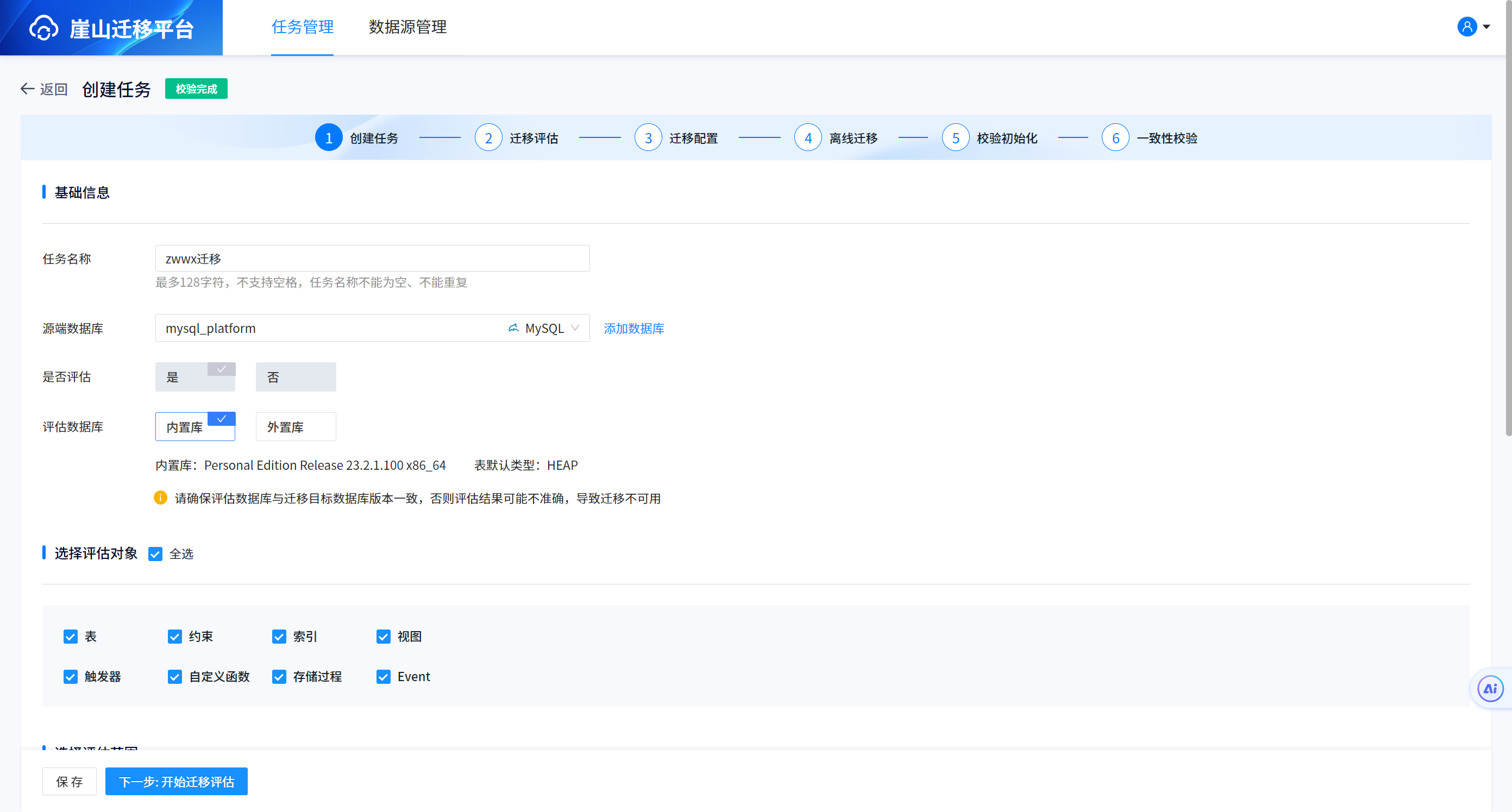Viewport: 1512px width, 812px height.
Task: Expand the user account menu arrow
Action: (1486, 27)
